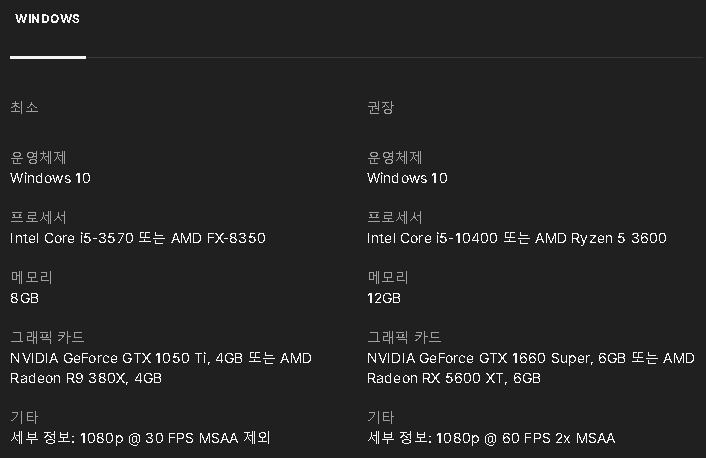Click the 12GB memory value

pos(384,298)
